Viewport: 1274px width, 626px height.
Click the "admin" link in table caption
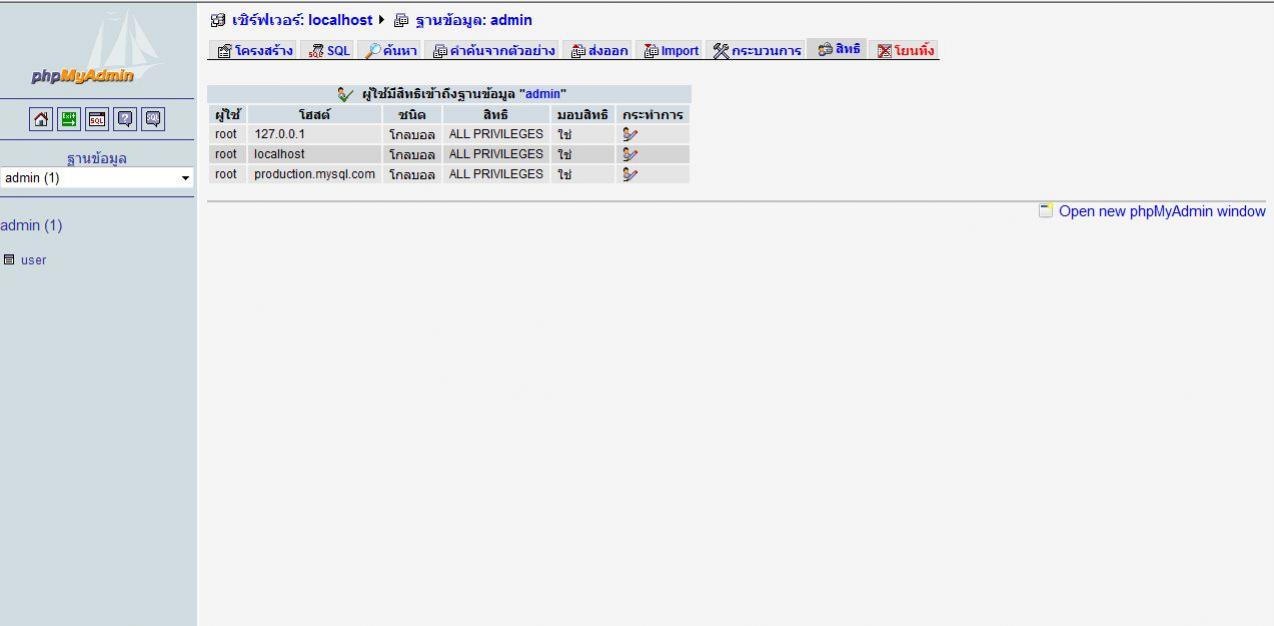[543, 94]
